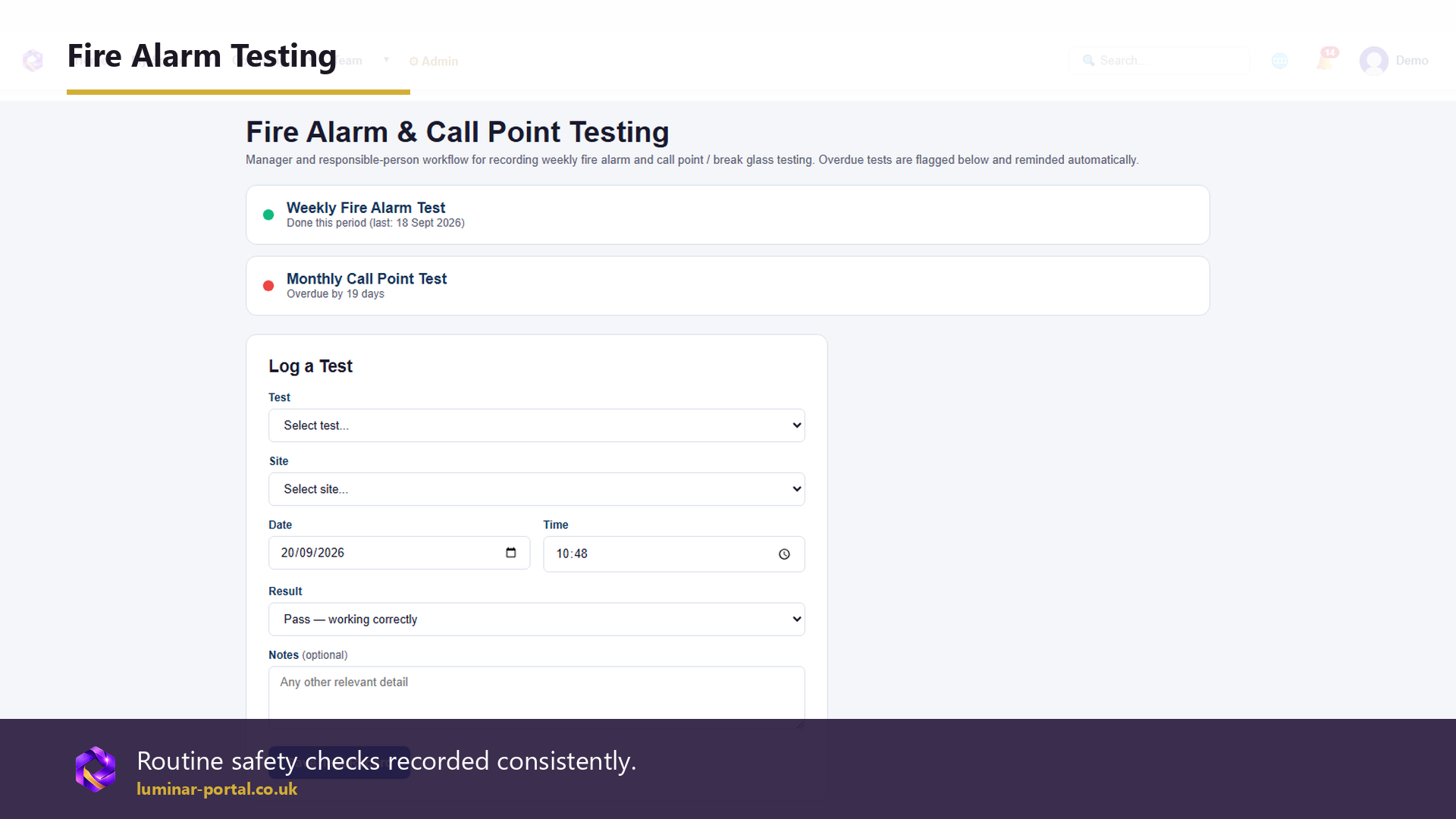
Task: Click the 'Log a Test' heading
Action: tap(310, 366)
